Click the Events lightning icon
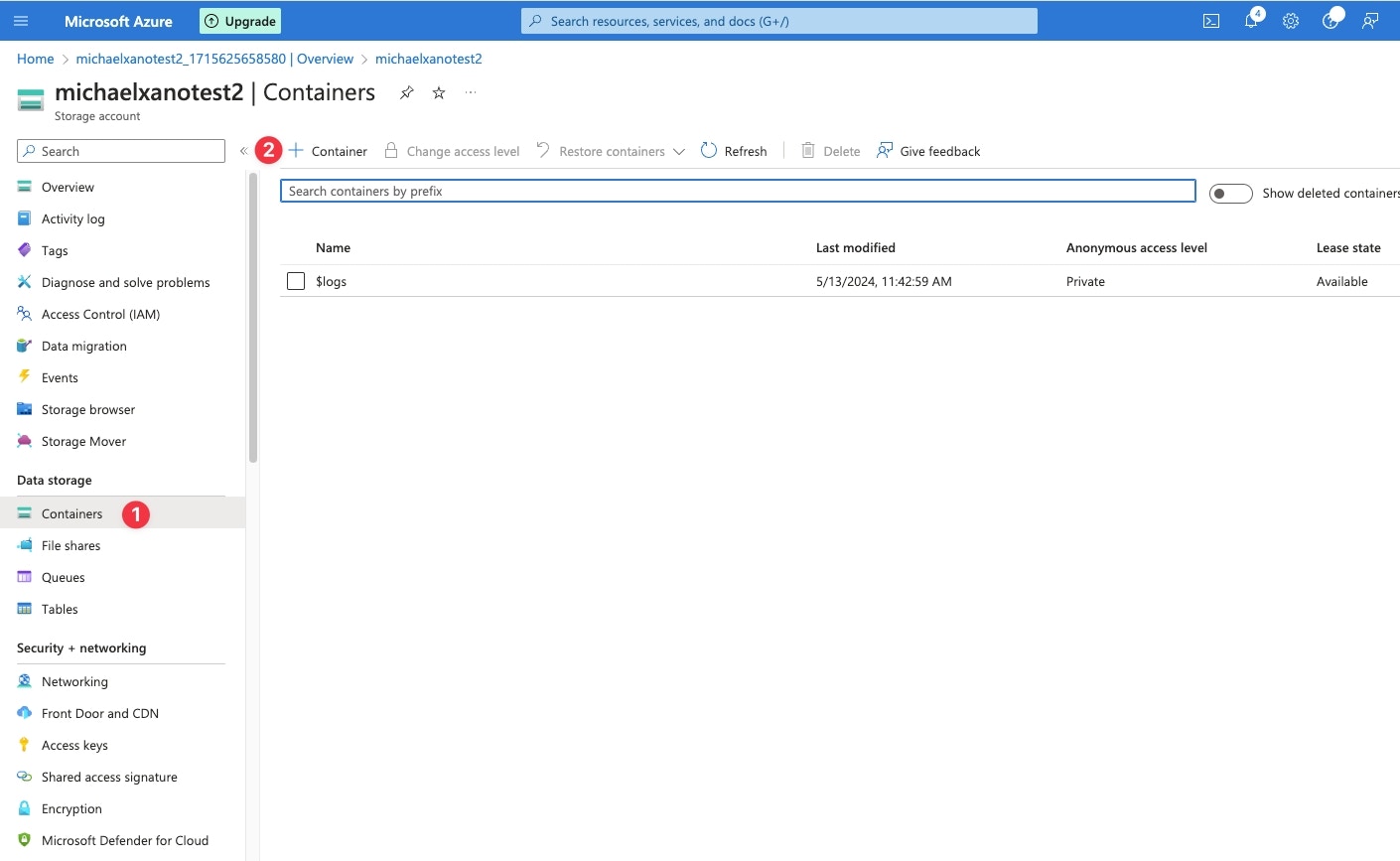Screen dimensions: 1400x861 (25, 377)
